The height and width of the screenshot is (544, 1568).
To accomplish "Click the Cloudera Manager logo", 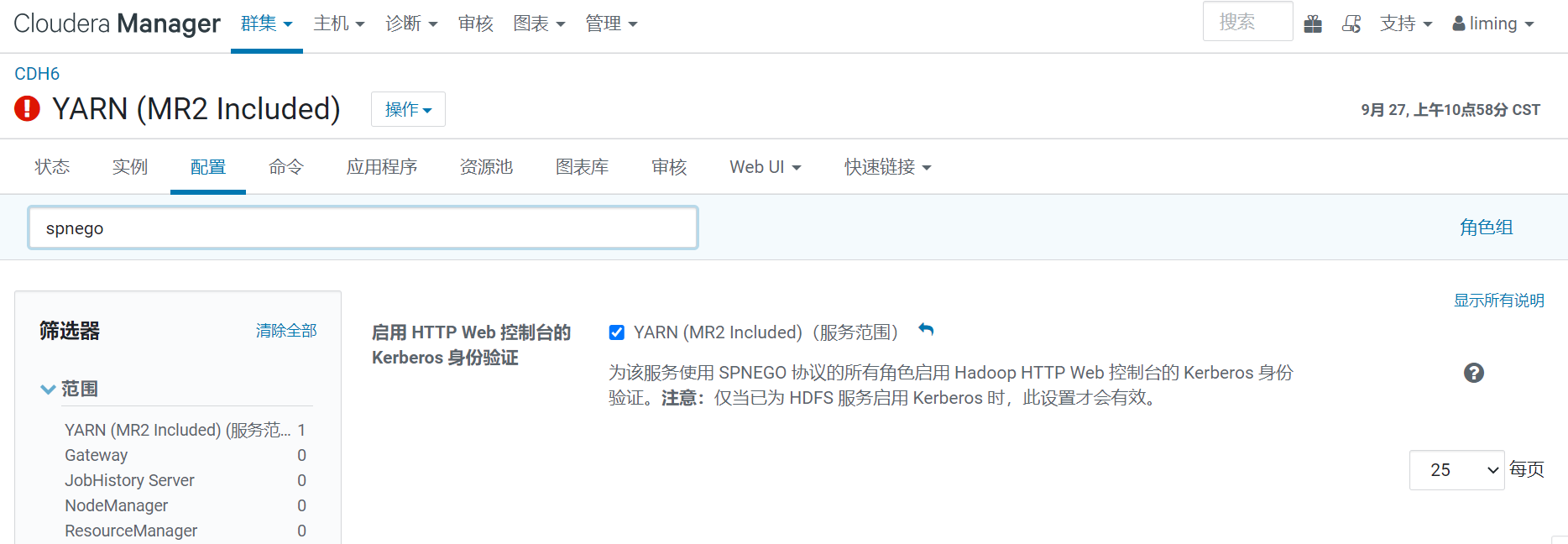I will [x=117, y=24].
